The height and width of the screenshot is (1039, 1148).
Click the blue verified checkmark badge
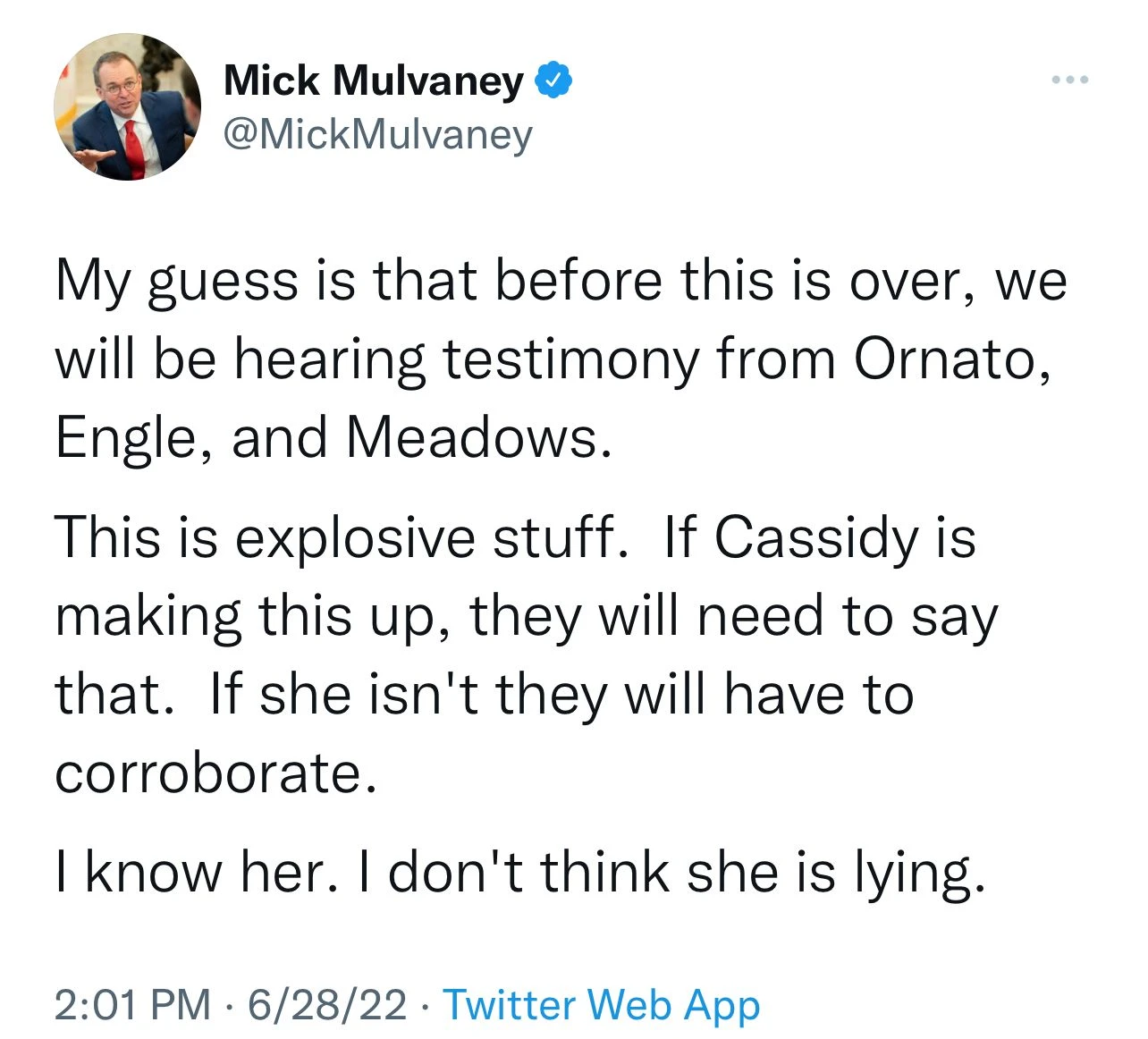tap(554, 80)
